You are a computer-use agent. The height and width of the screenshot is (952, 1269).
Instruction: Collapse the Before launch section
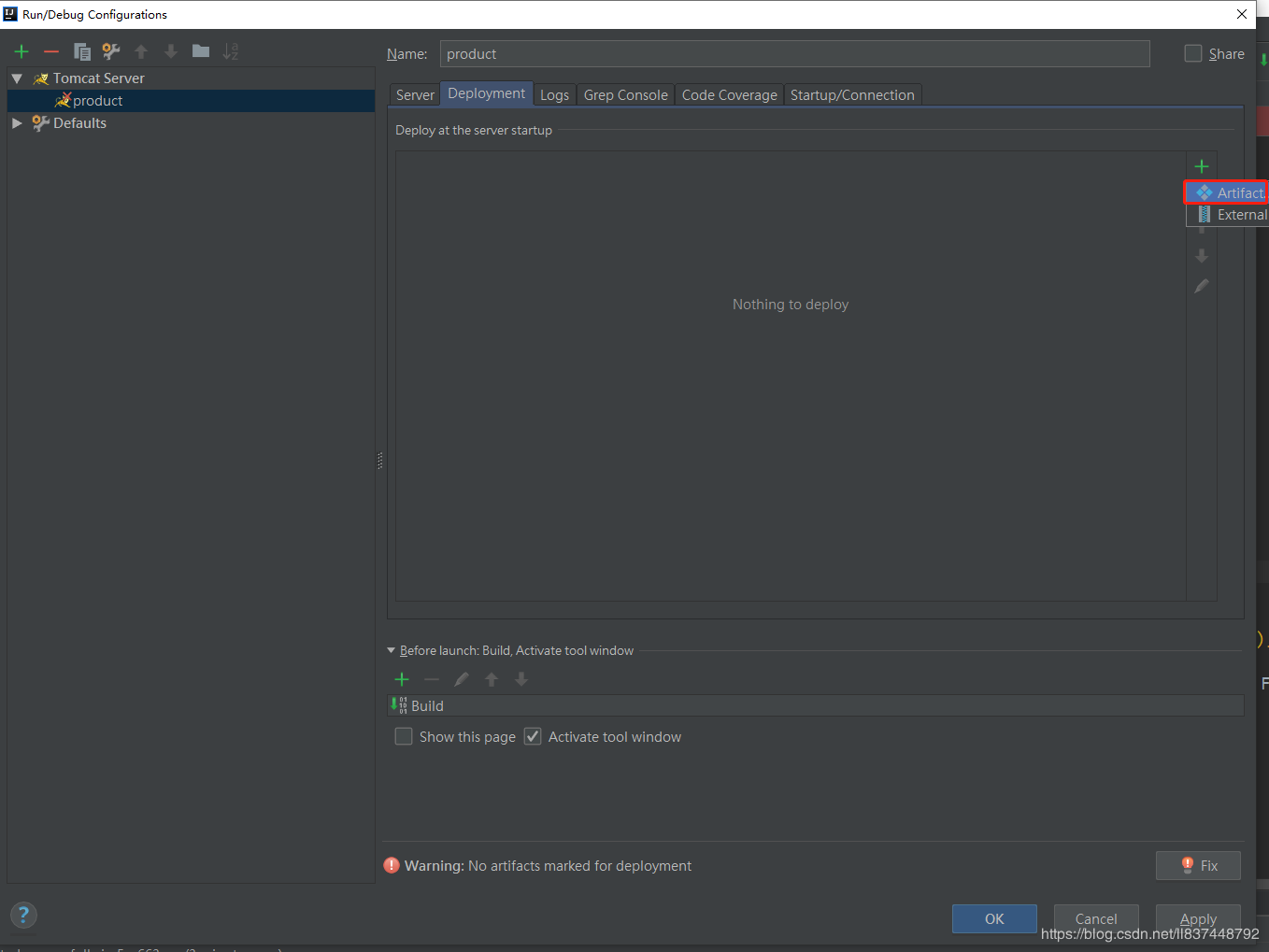click(391, 650)
